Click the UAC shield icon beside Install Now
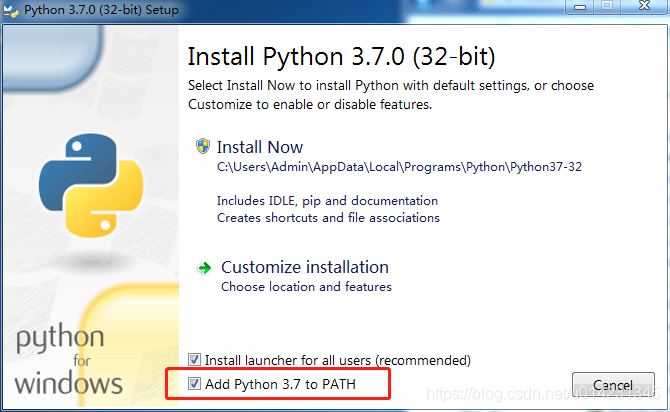 click(x=203, y=146)
